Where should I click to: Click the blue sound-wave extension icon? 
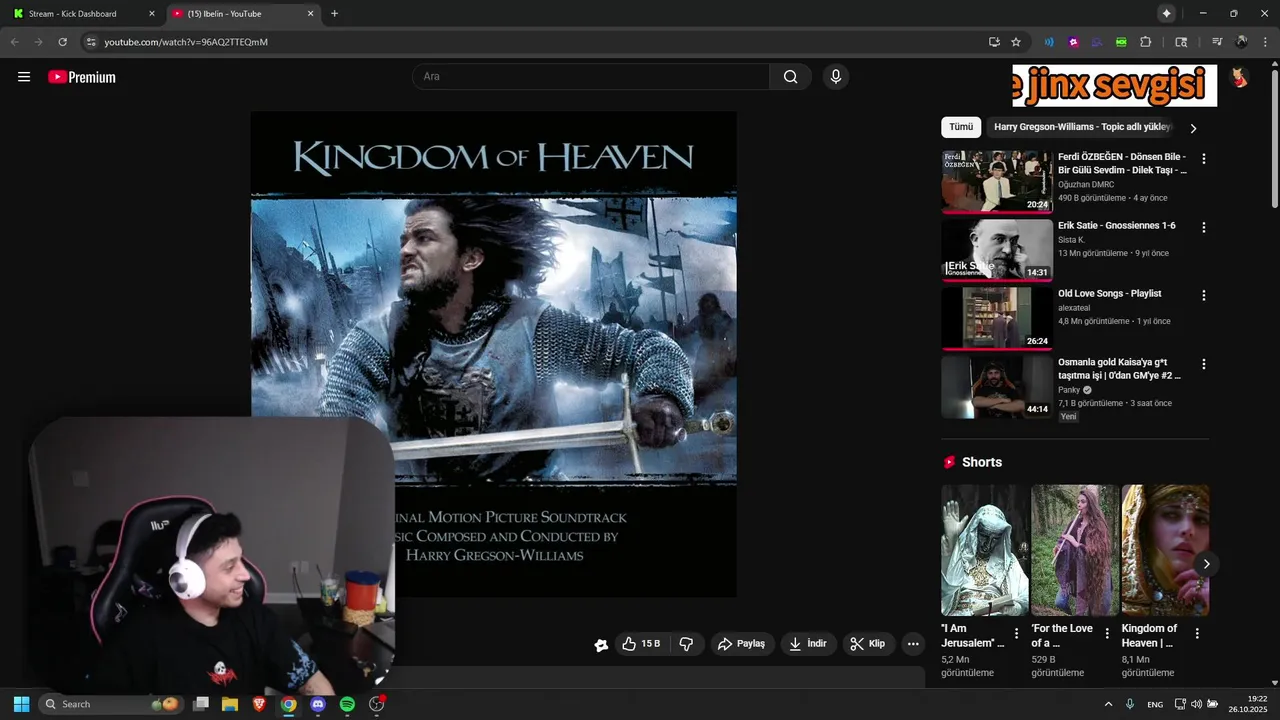click(1049, 42)
